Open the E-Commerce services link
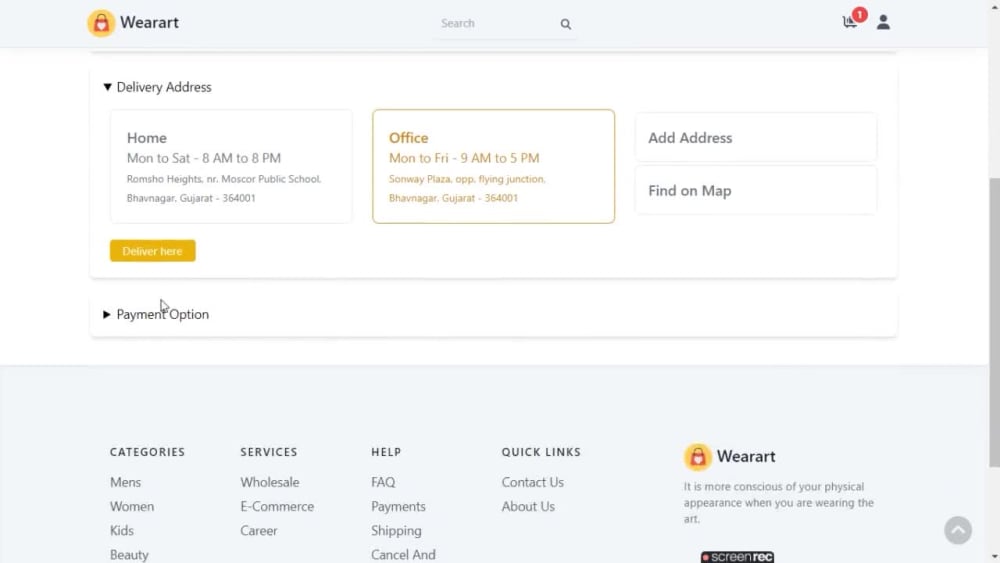 [x=277, y=506]
